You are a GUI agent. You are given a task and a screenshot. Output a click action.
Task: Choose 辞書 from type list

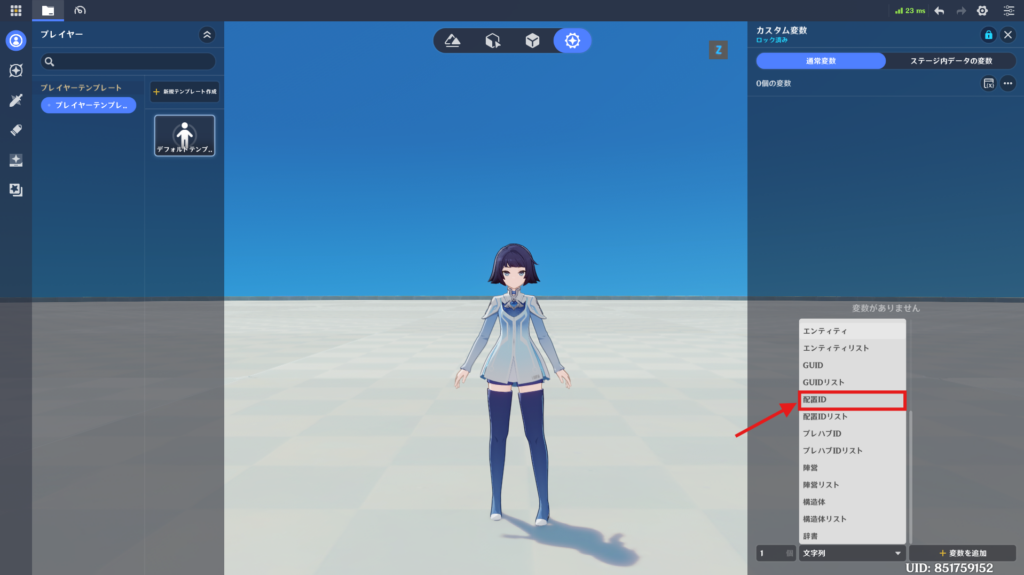click(x=852, y=536)
